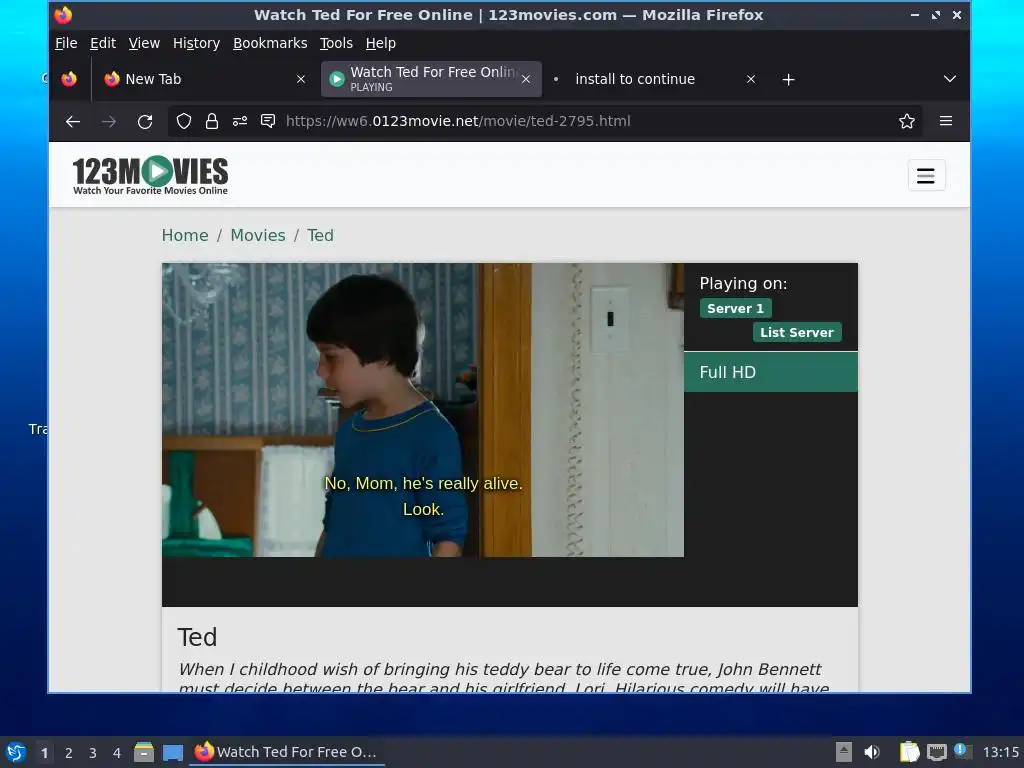Go back to the previous page
This screenshot has width=1024, height=768.
[72, 121]
